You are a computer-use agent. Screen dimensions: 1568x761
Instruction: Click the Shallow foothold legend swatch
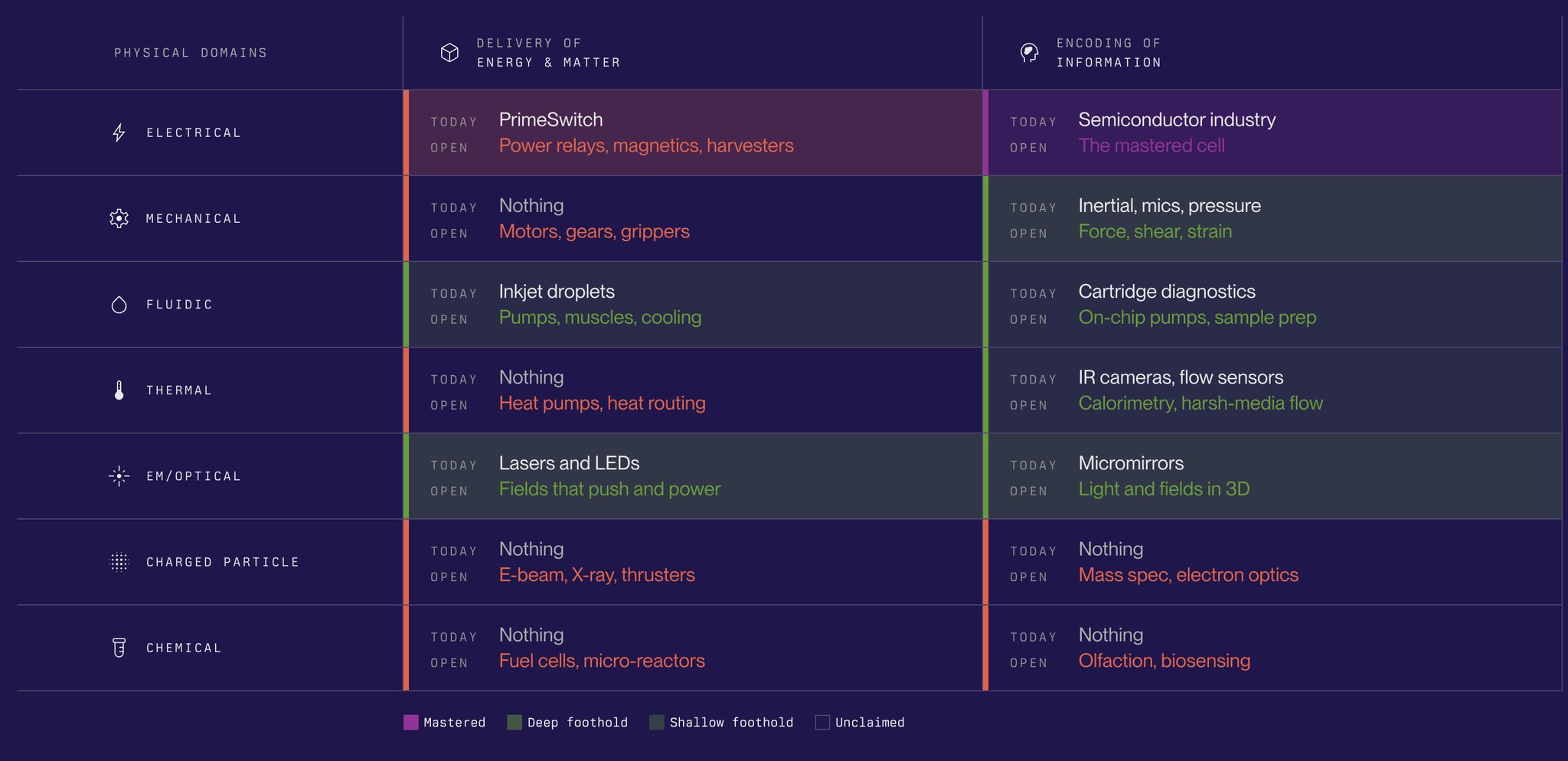coord(657,722)
